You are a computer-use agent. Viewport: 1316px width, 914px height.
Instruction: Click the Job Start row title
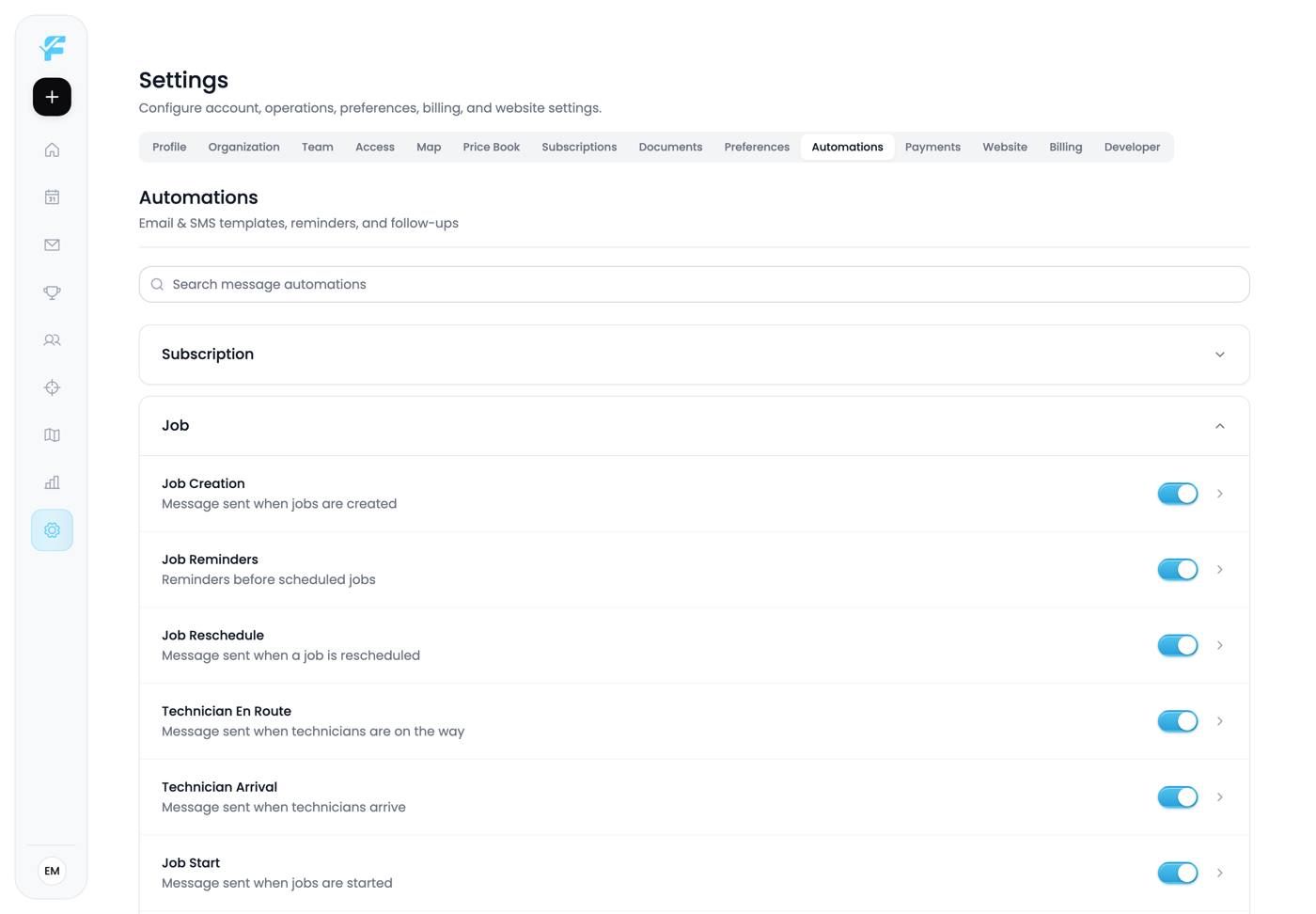191,862
